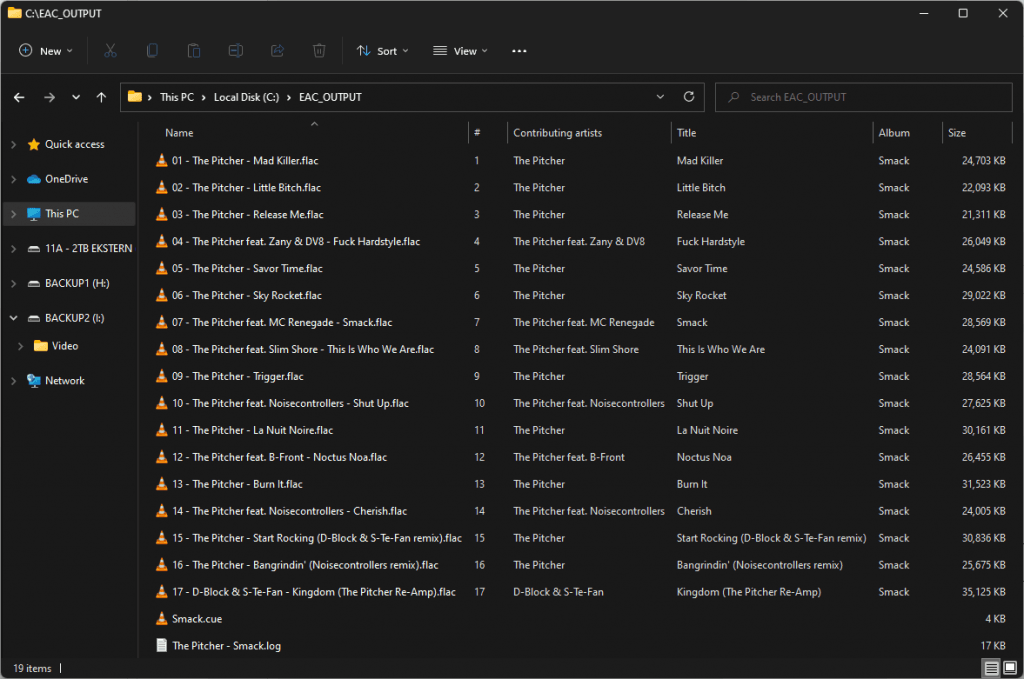The image size is (1024, 679).
Task: Switch to large thumbnails view via status bar
Action: point(1010,668)
